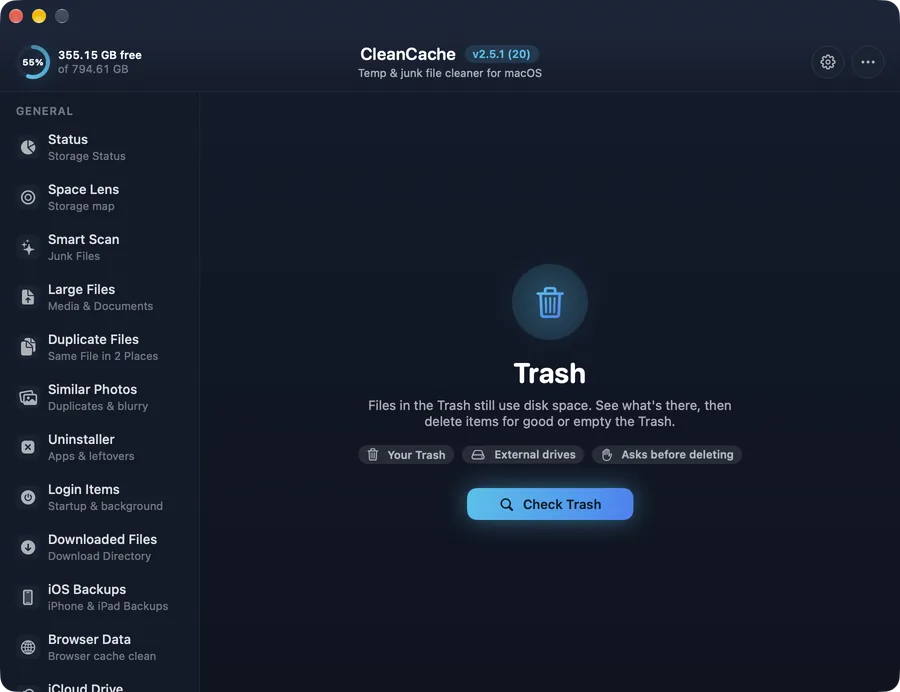Viewport: 900px width, 692px height.
Task: Click the Downloaded Files arrow icon
Action: [28, 547]
